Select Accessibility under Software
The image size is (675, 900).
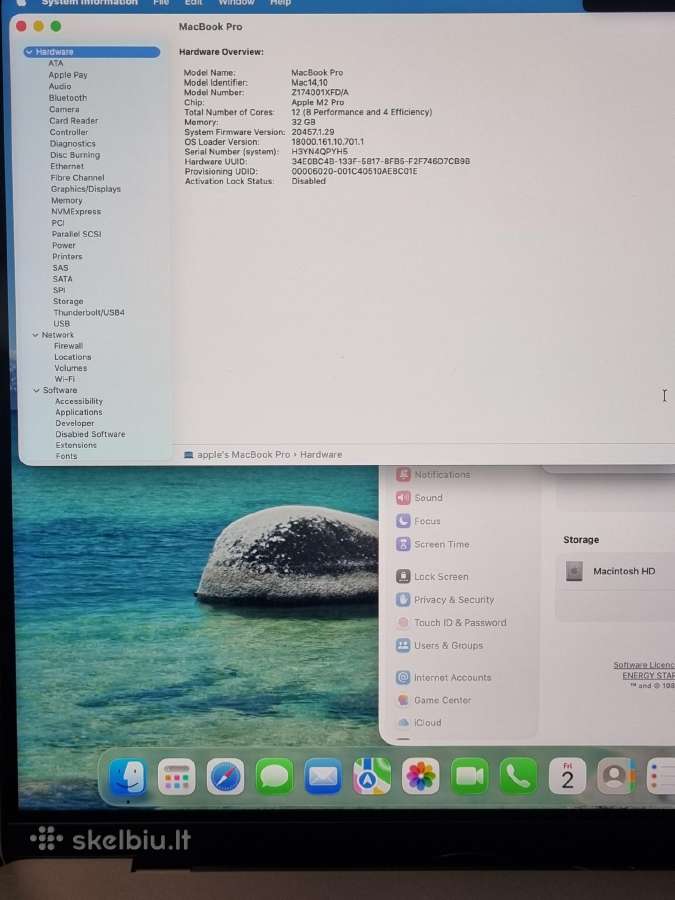point(79,401)
